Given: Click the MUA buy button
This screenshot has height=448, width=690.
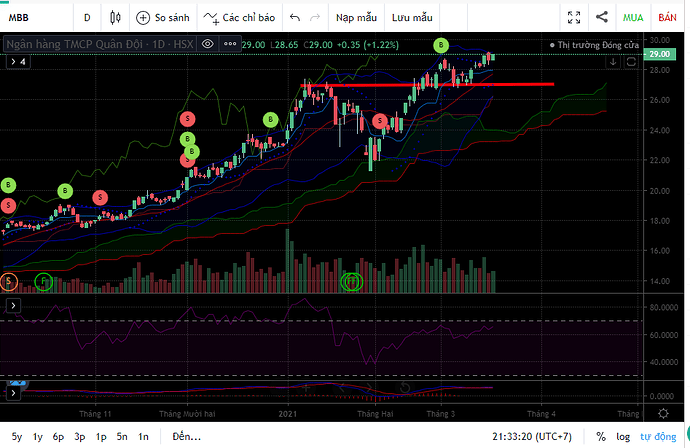Looking at the screenshot, I should [633, 18].
